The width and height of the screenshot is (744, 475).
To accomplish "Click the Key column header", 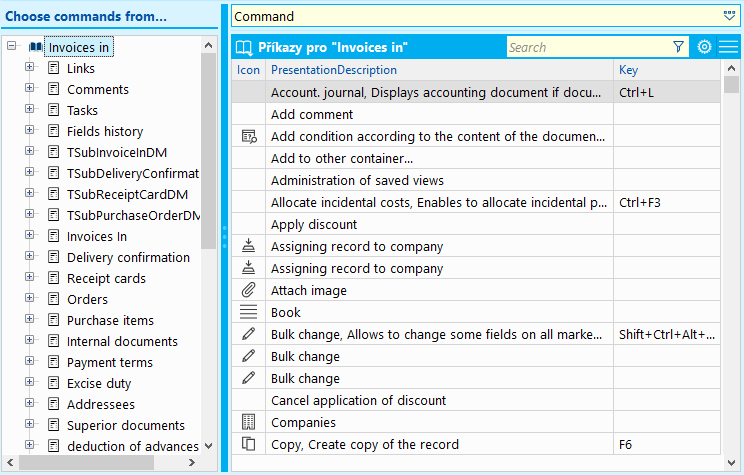I will [629, 70].
